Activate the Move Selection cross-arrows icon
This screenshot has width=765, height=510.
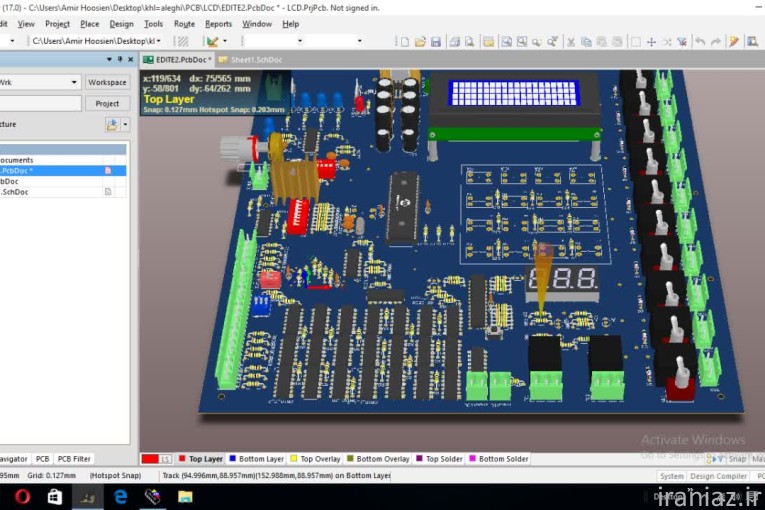pyautogui.click(x=651, y=42)
